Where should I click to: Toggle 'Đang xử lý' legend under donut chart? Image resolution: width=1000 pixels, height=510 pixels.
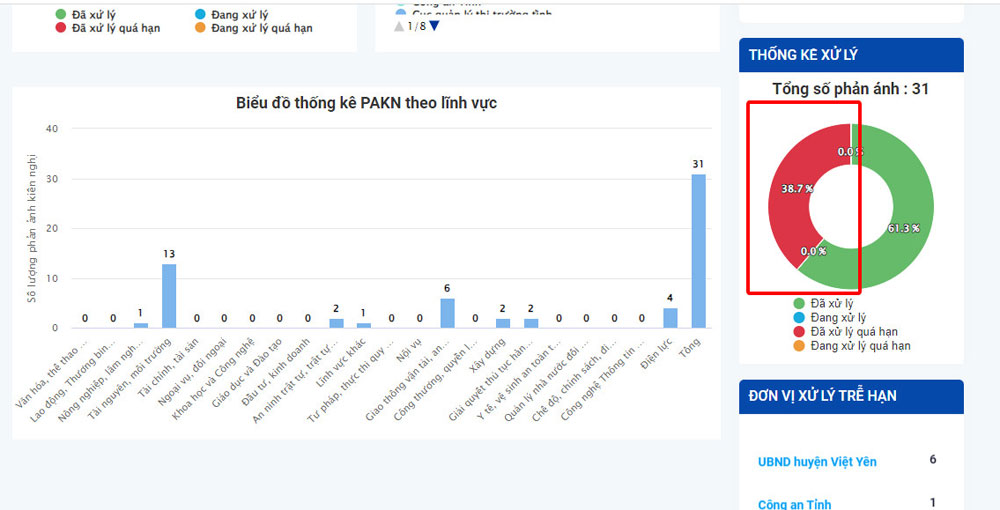click(830, 317)
